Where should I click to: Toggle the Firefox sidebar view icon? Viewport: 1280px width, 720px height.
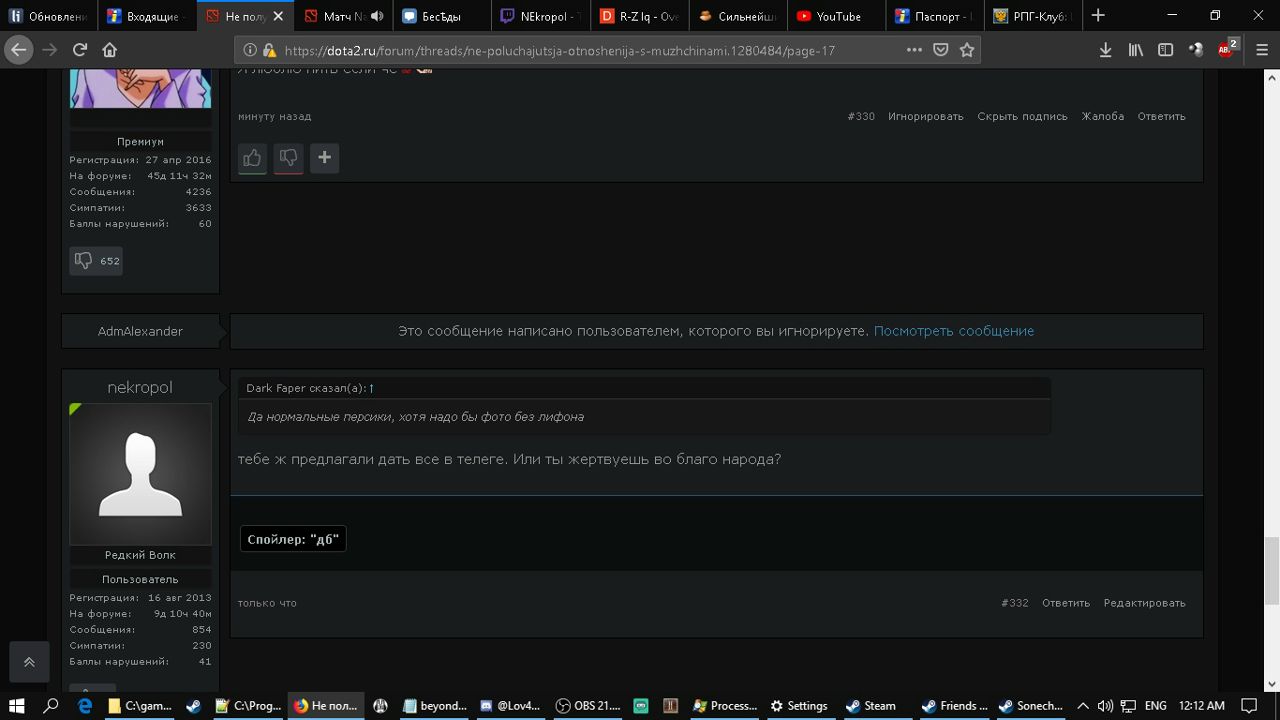pyautogui.click(x=1165, y=50)
